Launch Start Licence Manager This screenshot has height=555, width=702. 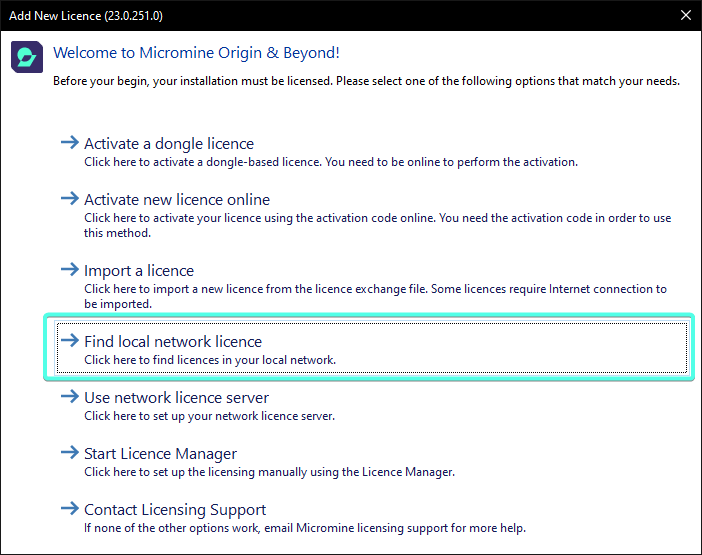tap(160, 454)
